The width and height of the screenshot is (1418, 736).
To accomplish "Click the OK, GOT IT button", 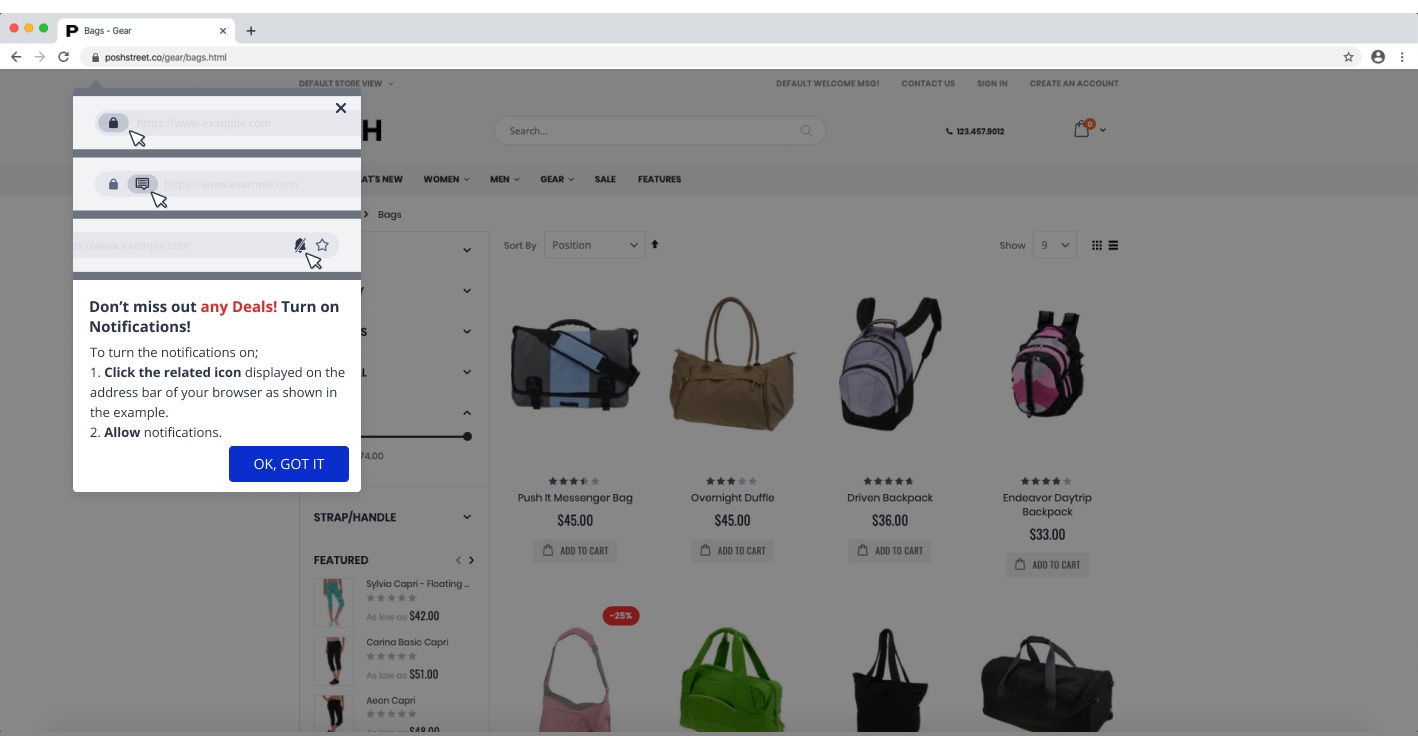I will 289,464.
